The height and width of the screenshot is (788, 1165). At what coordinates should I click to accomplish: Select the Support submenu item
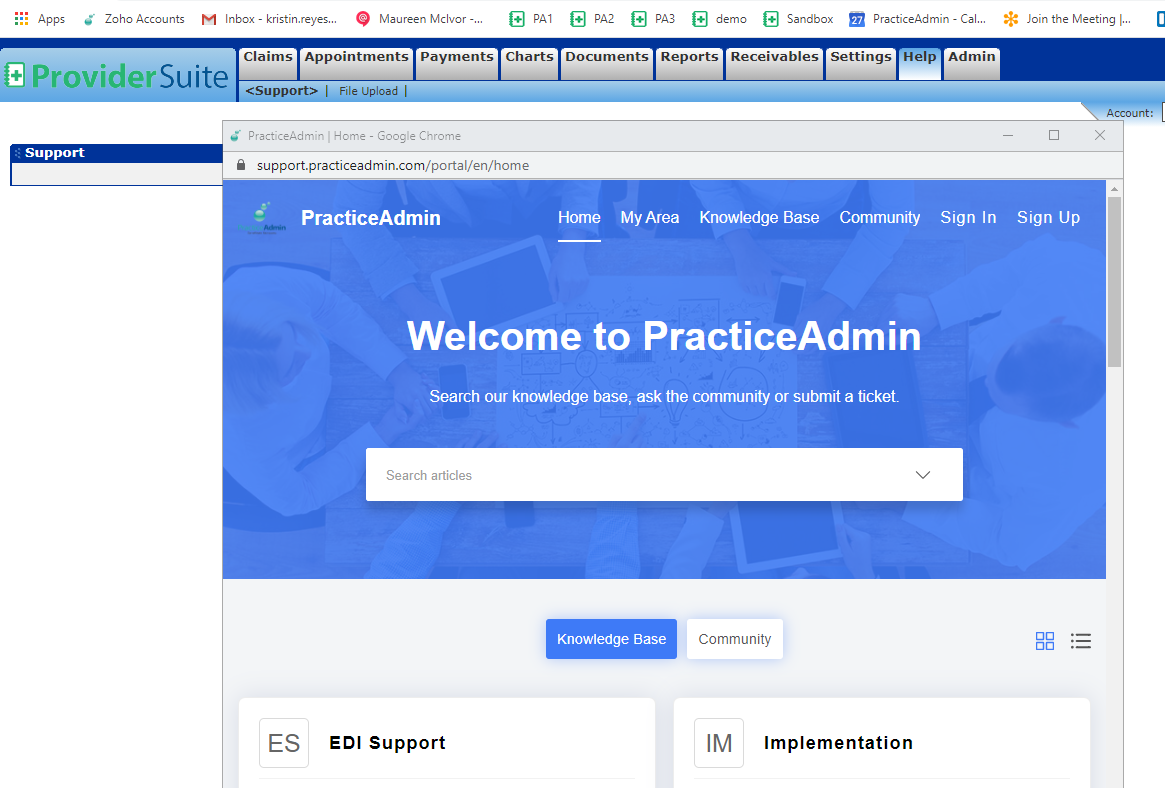[282, 91]
